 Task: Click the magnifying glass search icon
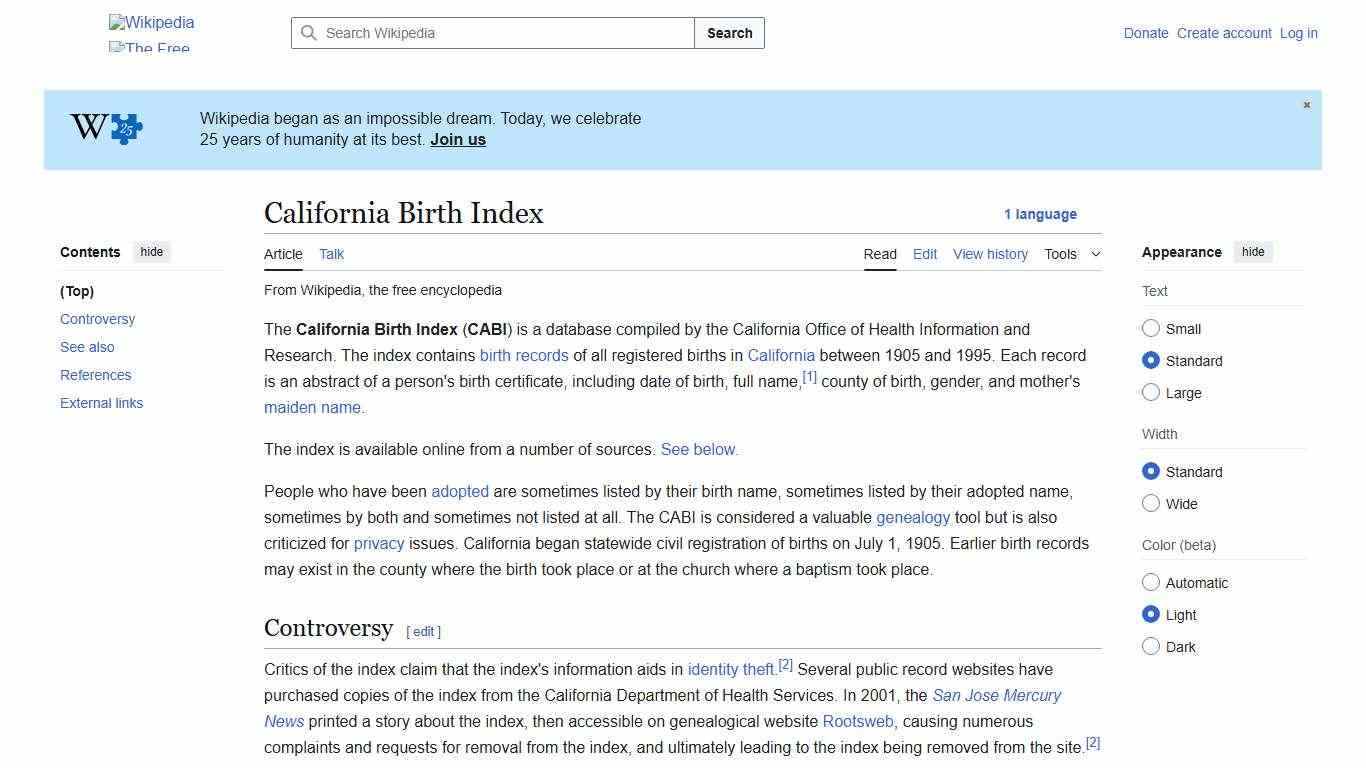point(310,33)
